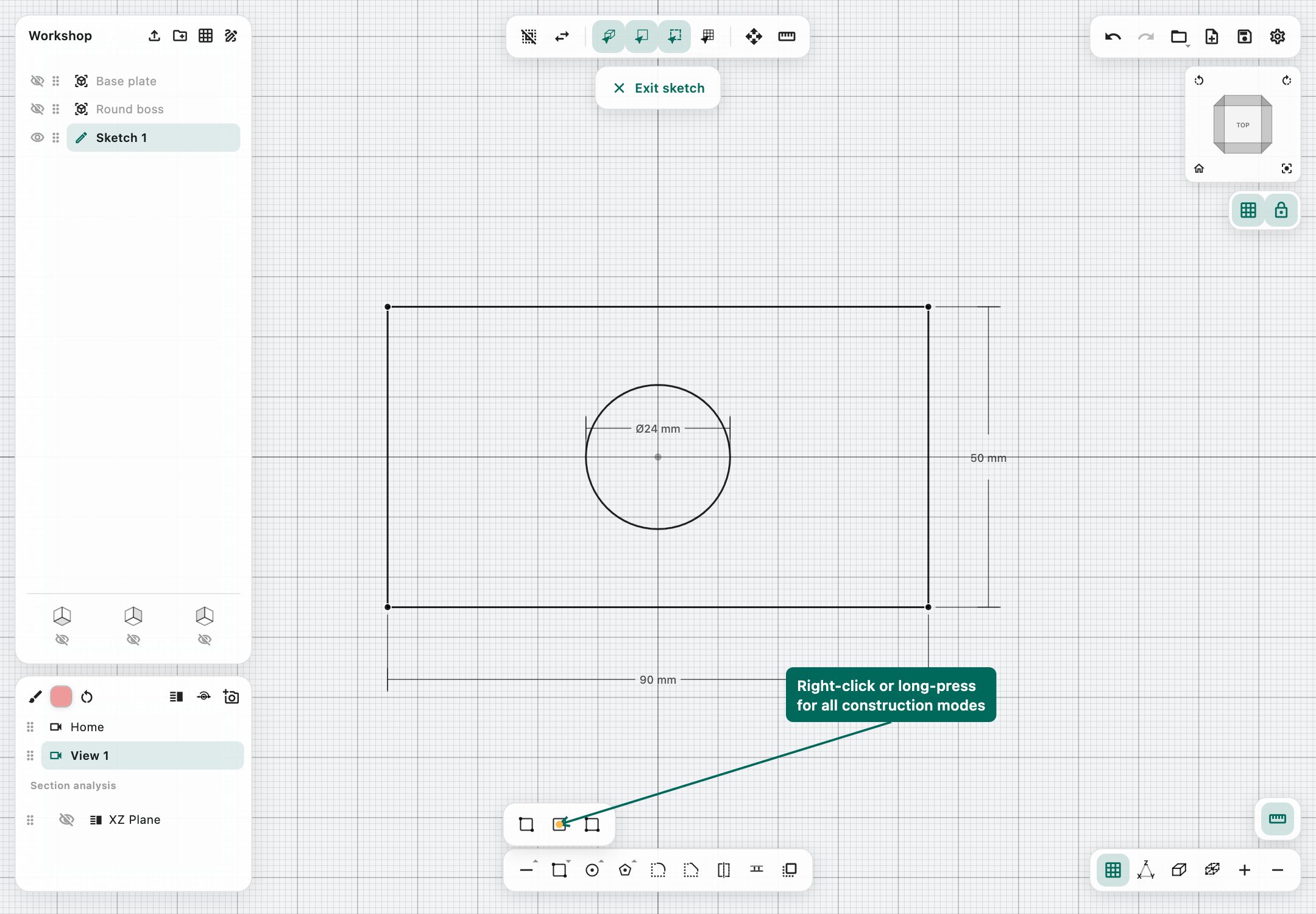Click the deselect-all icon in top toolbar
The image size is (1316, 914).
(x=529, y=37)
